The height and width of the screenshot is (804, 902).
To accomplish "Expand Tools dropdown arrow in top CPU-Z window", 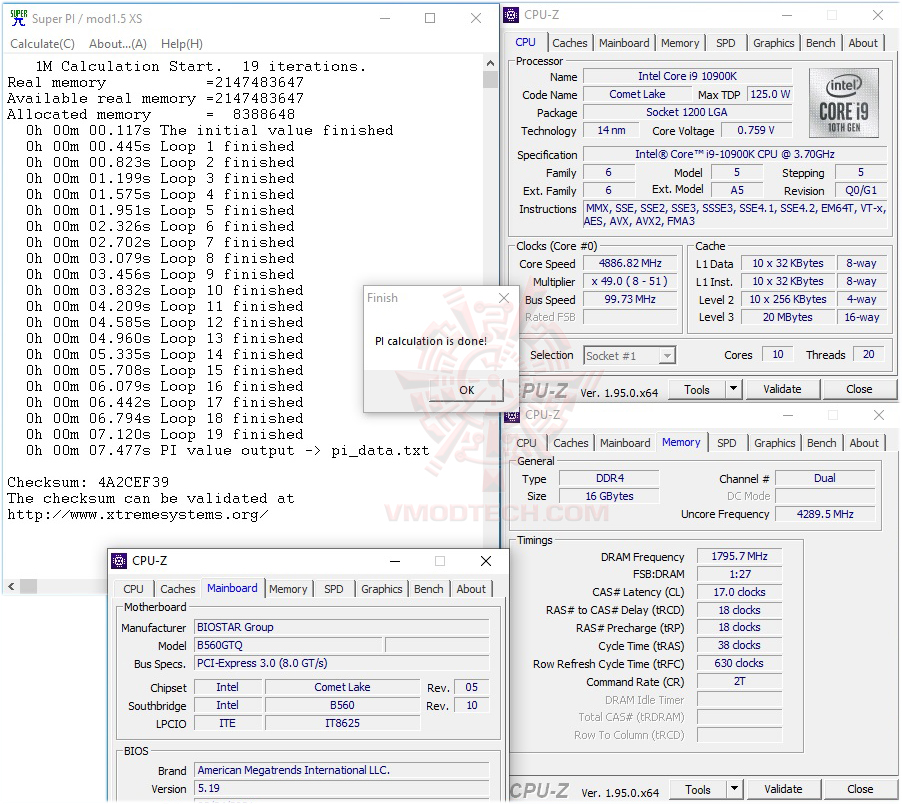I will (x=733, y=390).
